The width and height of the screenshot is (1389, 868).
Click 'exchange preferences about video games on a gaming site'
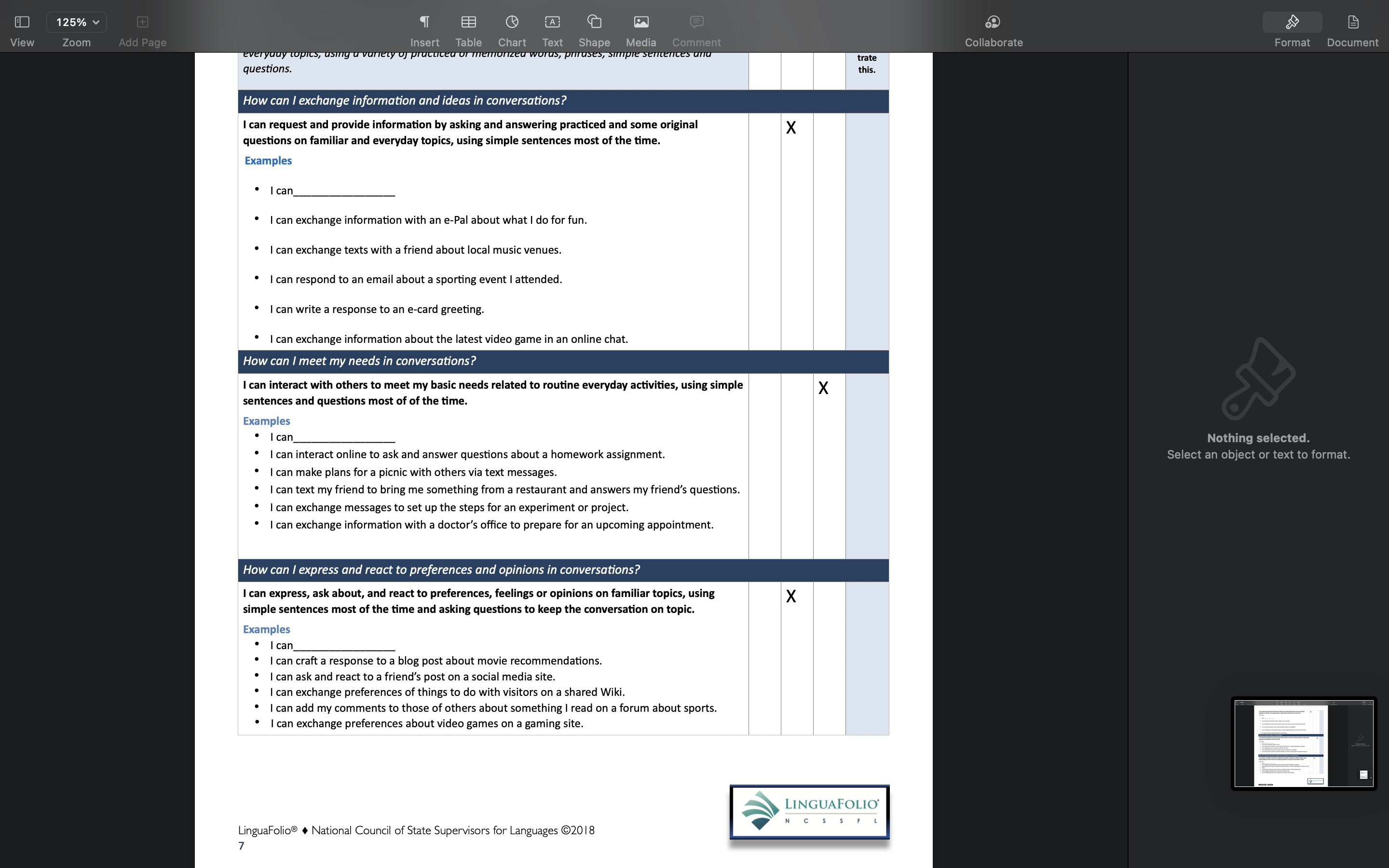[427, 723]
